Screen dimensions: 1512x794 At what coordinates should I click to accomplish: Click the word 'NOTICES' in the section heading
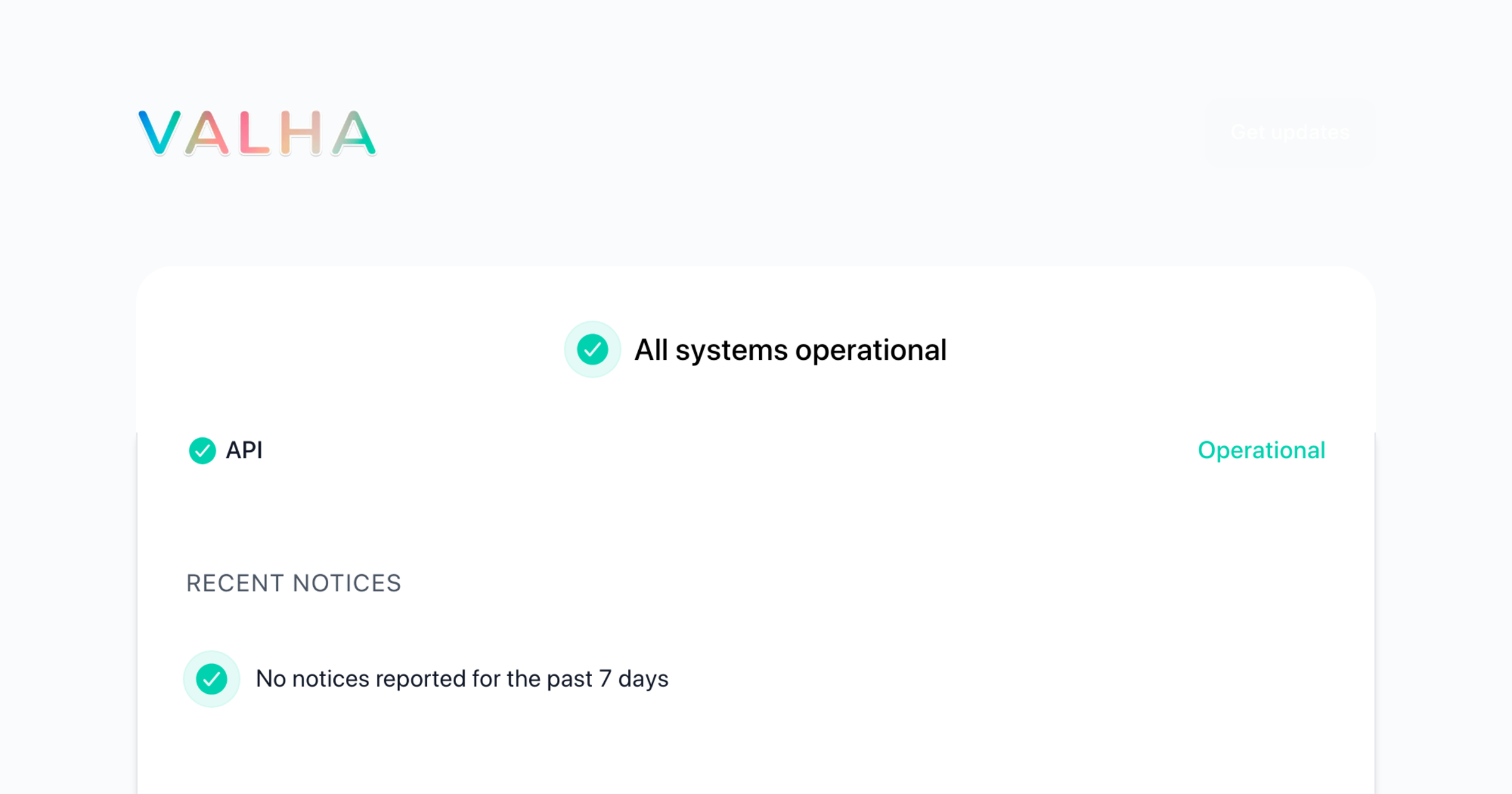coord(347,584)
